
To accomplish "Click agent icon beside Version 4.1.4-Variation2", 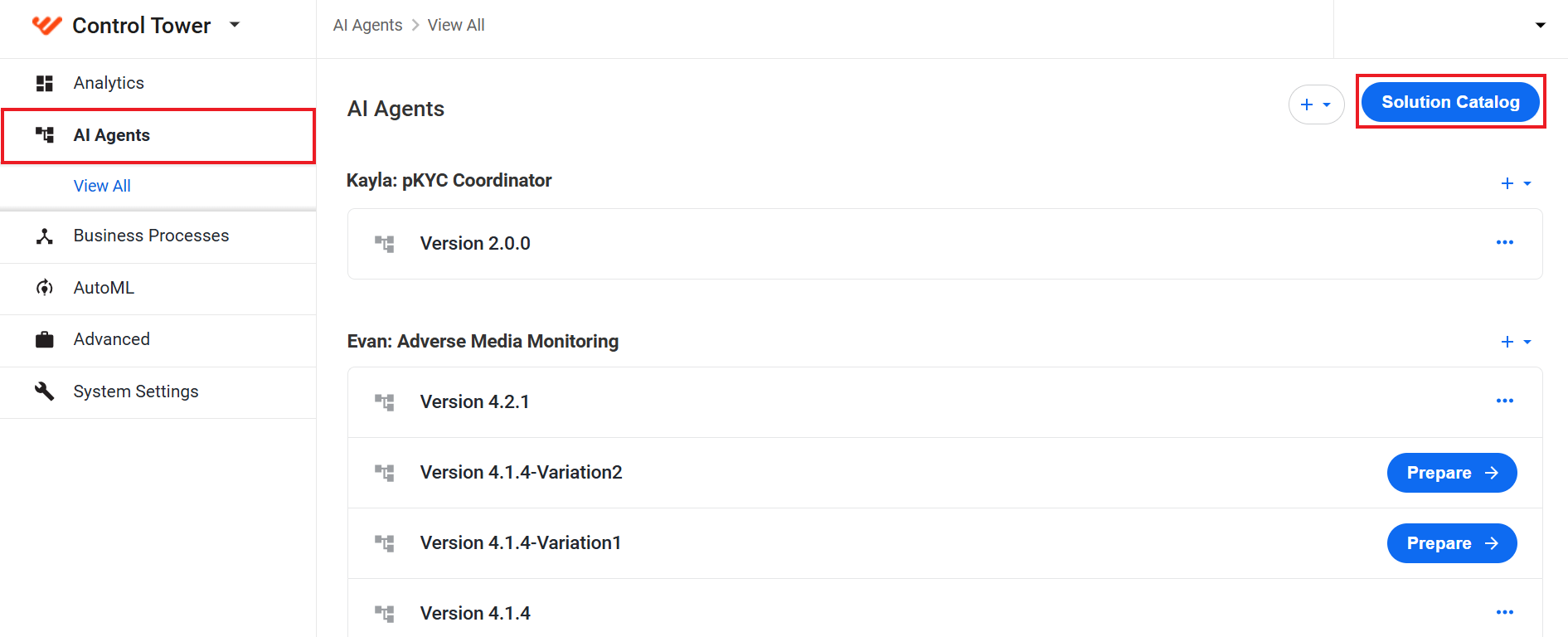I will pyautogui.click(x=384, y=473).
